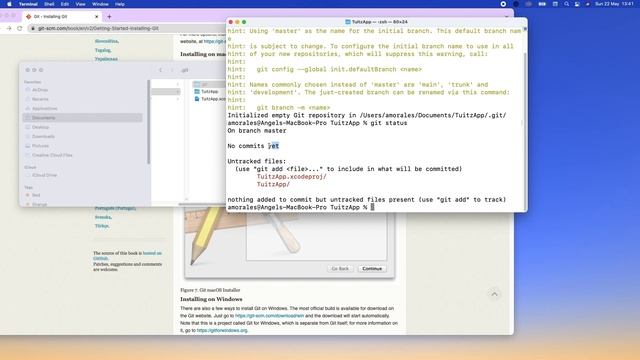Open the Tagalog language link
The width and height of the screenshot is (640, 360).
pos(103,50)
